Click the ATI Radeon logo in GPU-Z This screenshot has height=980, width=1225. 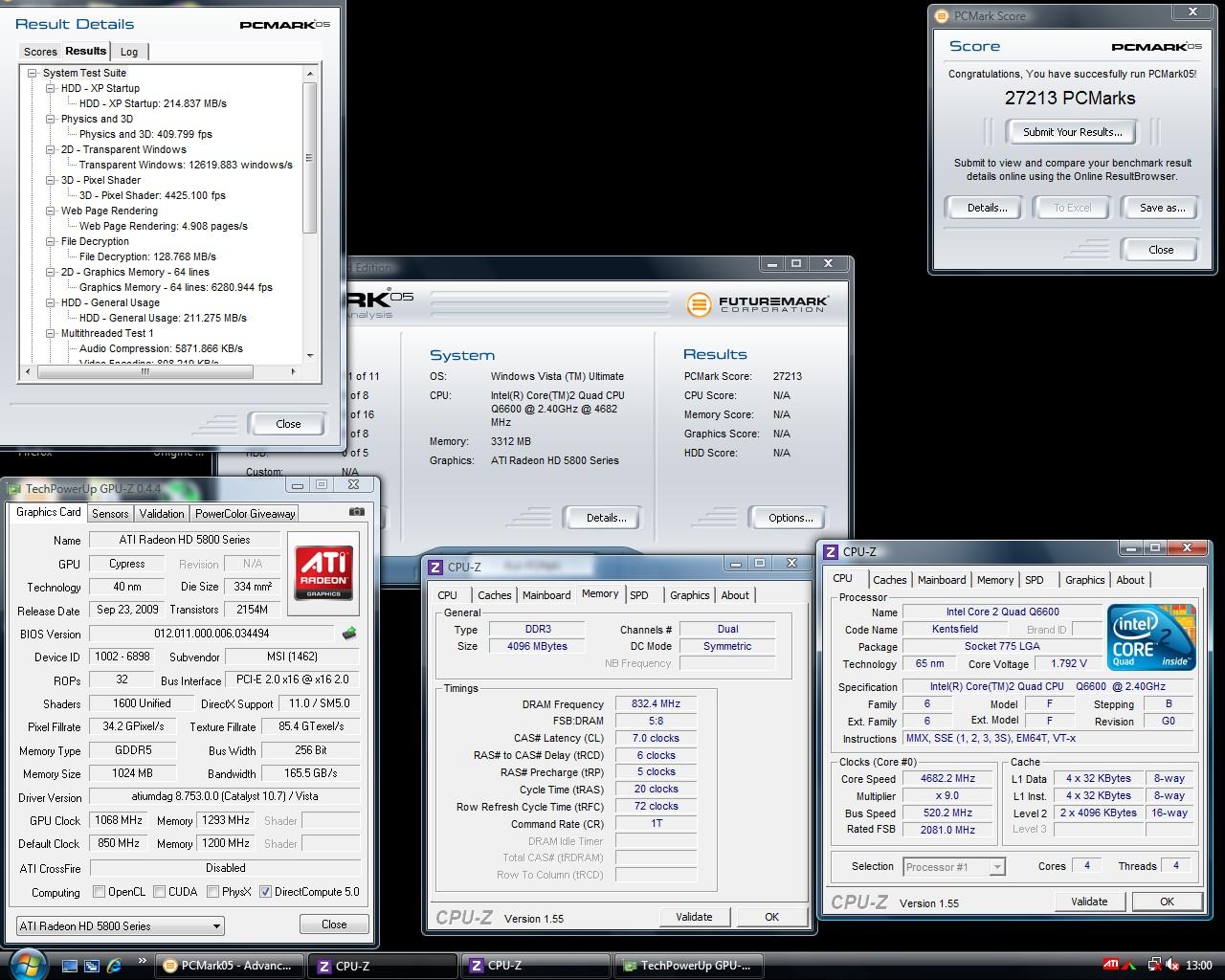(x=323, y=571)
